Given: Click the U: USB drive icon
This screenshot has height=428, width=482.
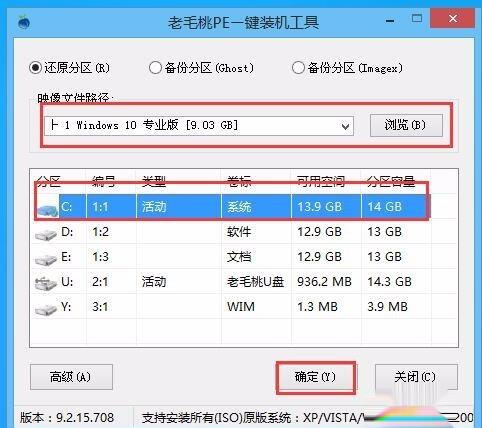Looking at the screenshot, I should pyautogui.click(x=46, y=283).
